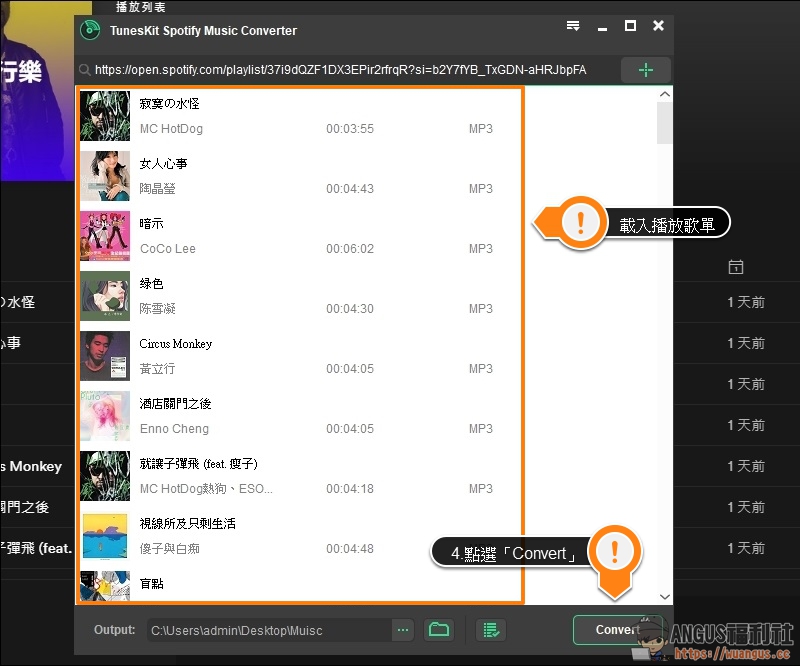Click the search magnifier icon
The height and width of the screenshot is (666, 800).
pyautogui.click(x=86, y=70)
